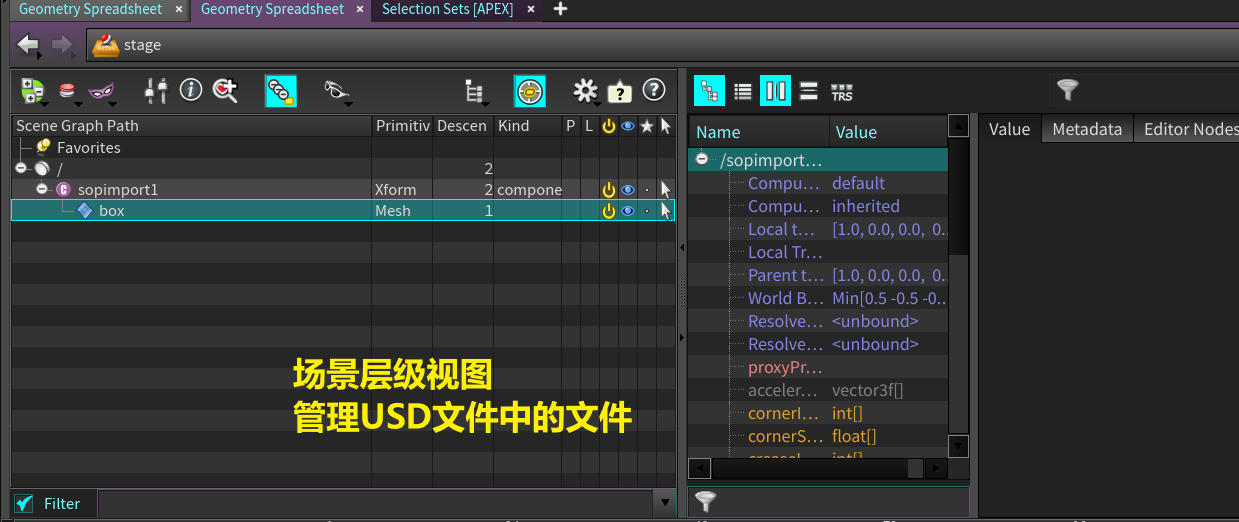Toggle box active power icon
Screen dimensions: 1239x522
(x=608, y=210)
